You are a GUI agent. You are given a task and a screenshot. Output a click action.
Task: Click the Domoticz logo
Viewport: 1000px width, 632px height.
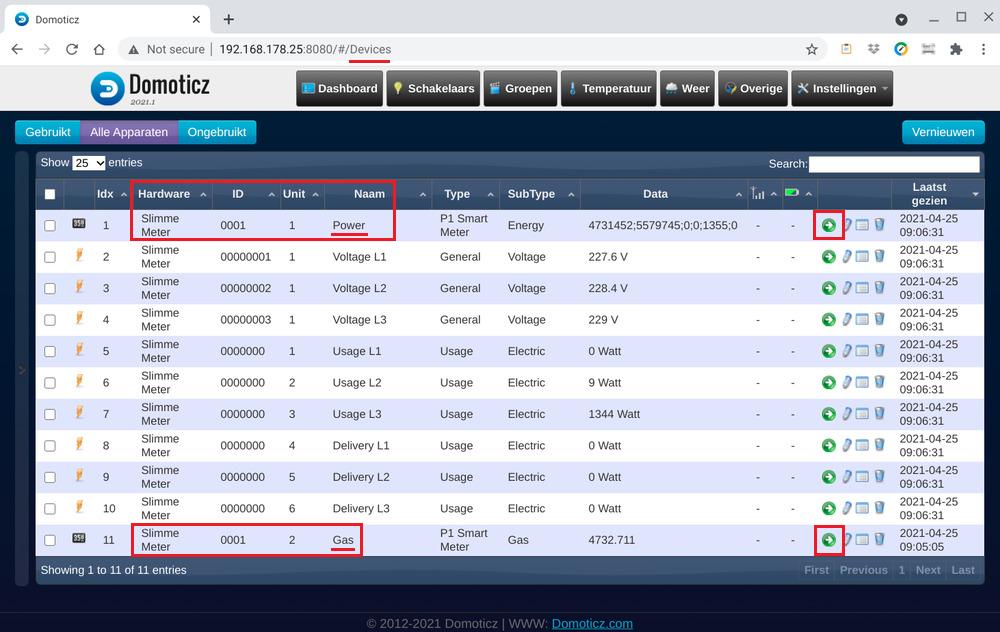(151, 88)
